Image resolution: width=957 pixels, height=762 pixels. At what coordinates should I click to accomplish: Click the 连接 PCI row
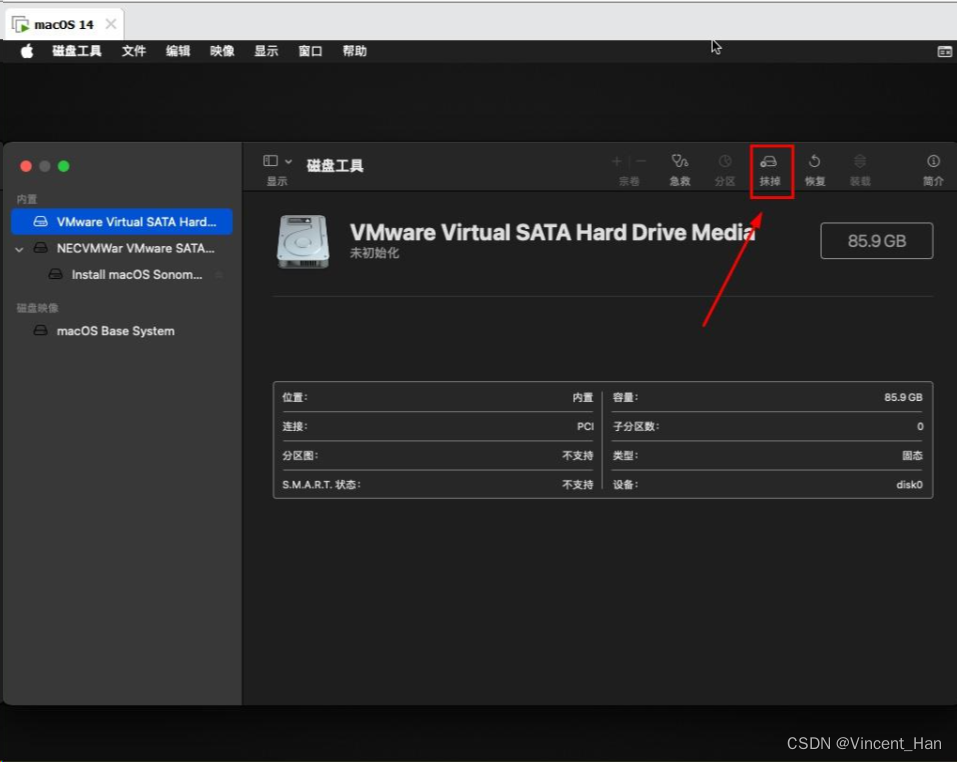[x=438, y=426]
